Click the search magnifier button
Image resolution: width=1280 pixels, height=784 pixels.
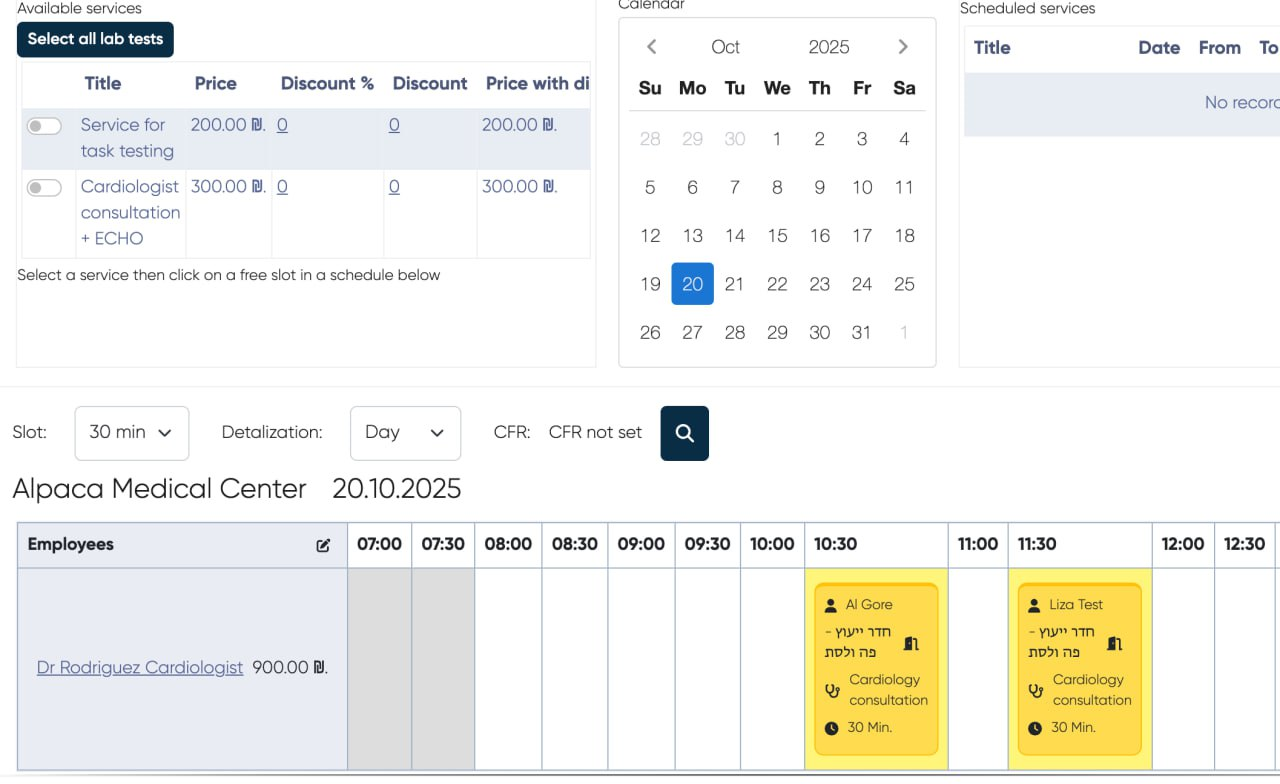pyautogui.click(x=684, y=433)
